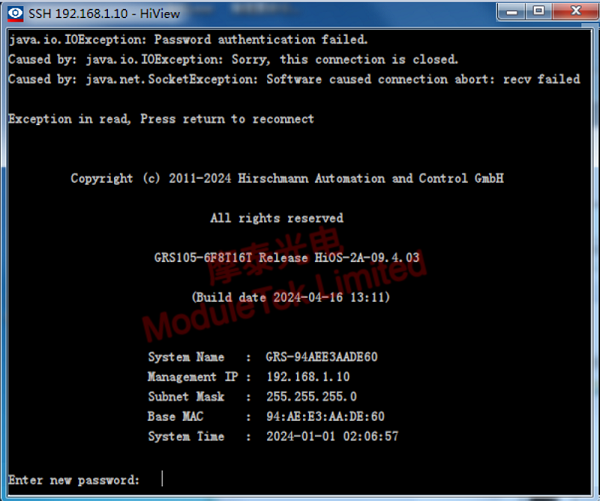Click 'Press return to reconnect' message
This screenshot has width=600, height=501.
tap(227, 119)
